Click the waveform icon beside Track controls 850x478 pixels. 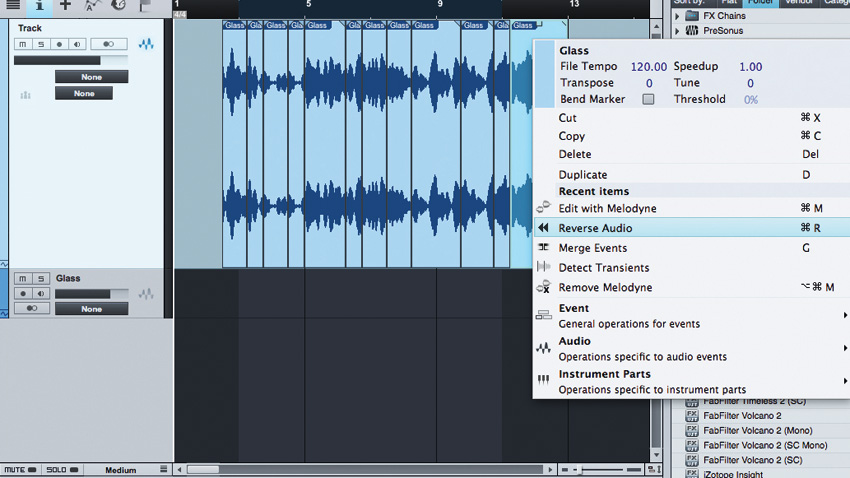[x=146, y=44]
